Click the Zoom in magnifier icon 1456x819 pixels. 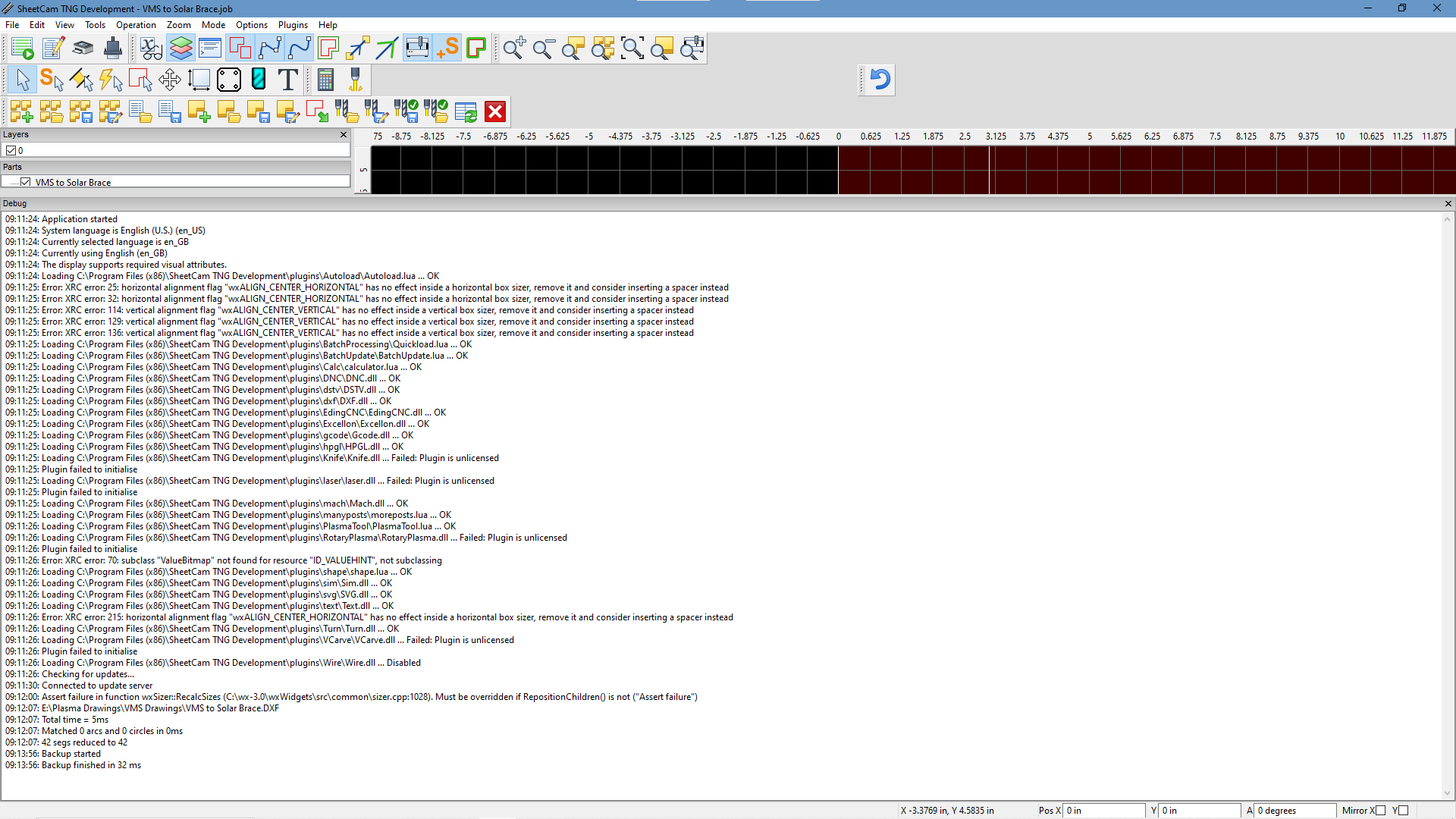coord(514,49)
